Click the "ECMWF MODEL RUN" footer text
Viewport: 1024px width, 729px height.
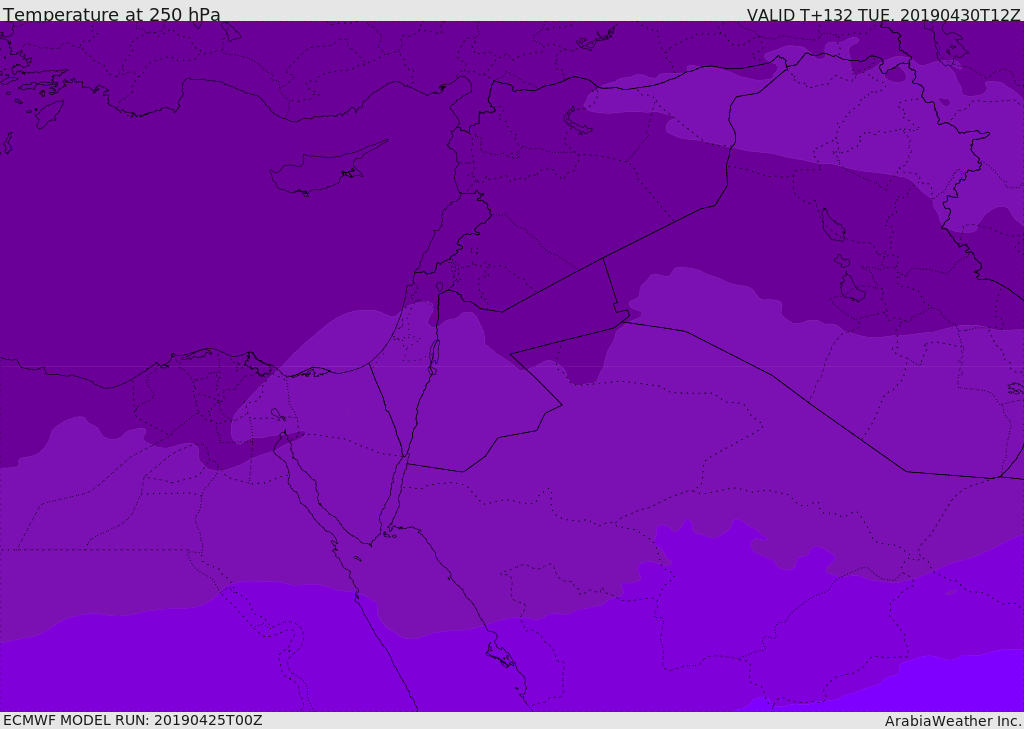coord(132,720)
